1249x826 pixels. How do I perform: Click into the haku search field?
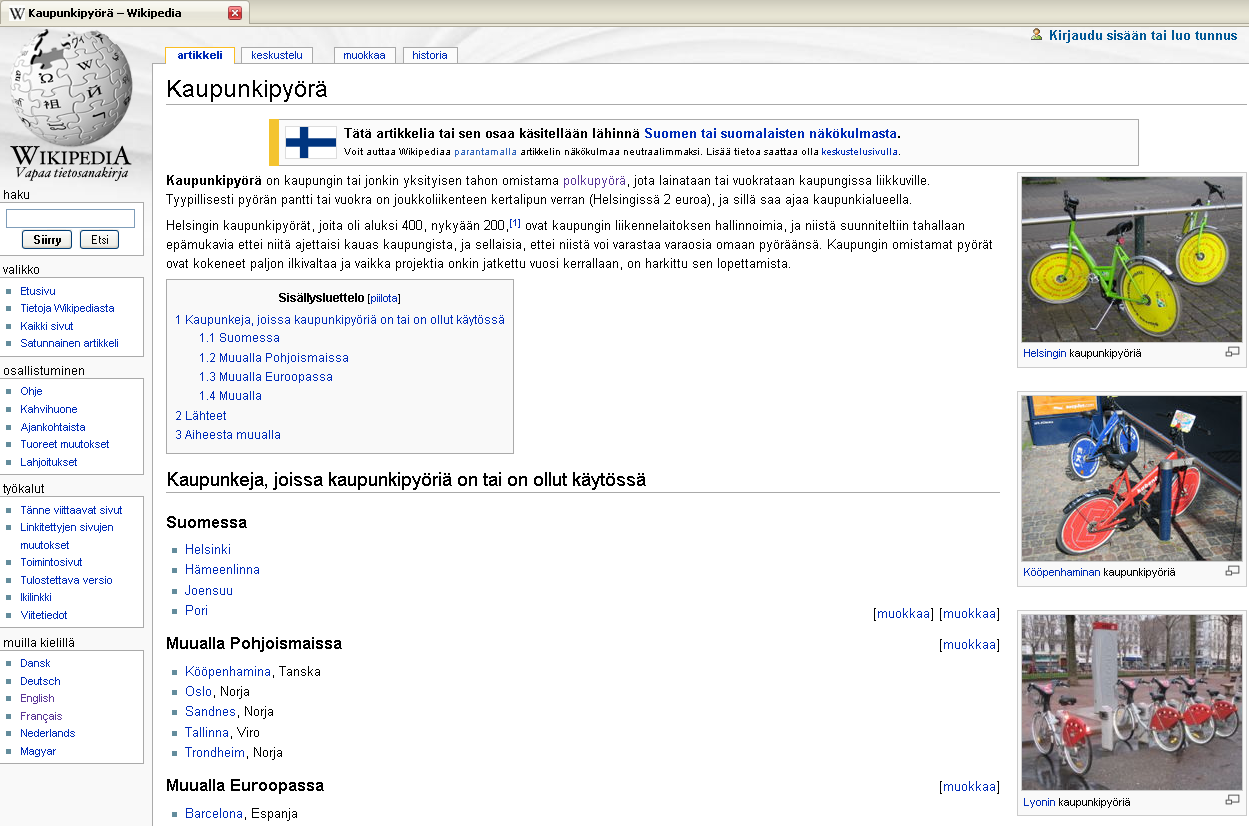[x=70, y=218]
